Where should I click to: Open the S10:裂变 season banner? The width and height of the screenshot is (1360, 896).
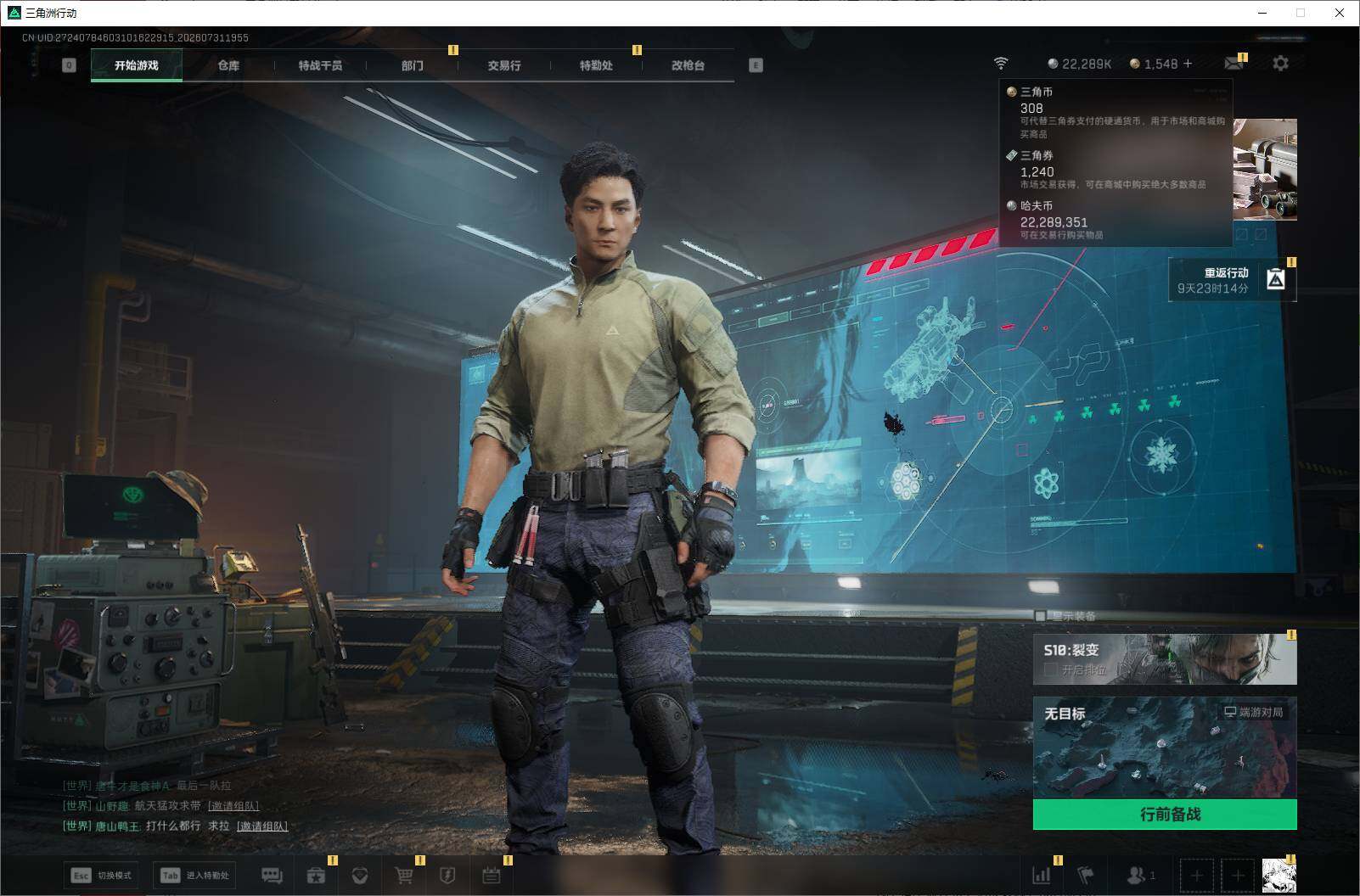[x=1165, y=658]
